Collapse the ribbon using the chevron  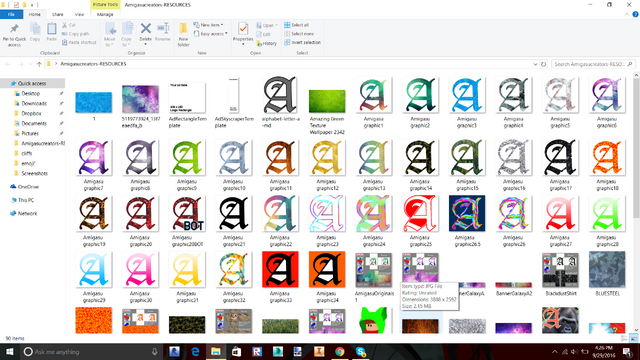click(627, 14)
